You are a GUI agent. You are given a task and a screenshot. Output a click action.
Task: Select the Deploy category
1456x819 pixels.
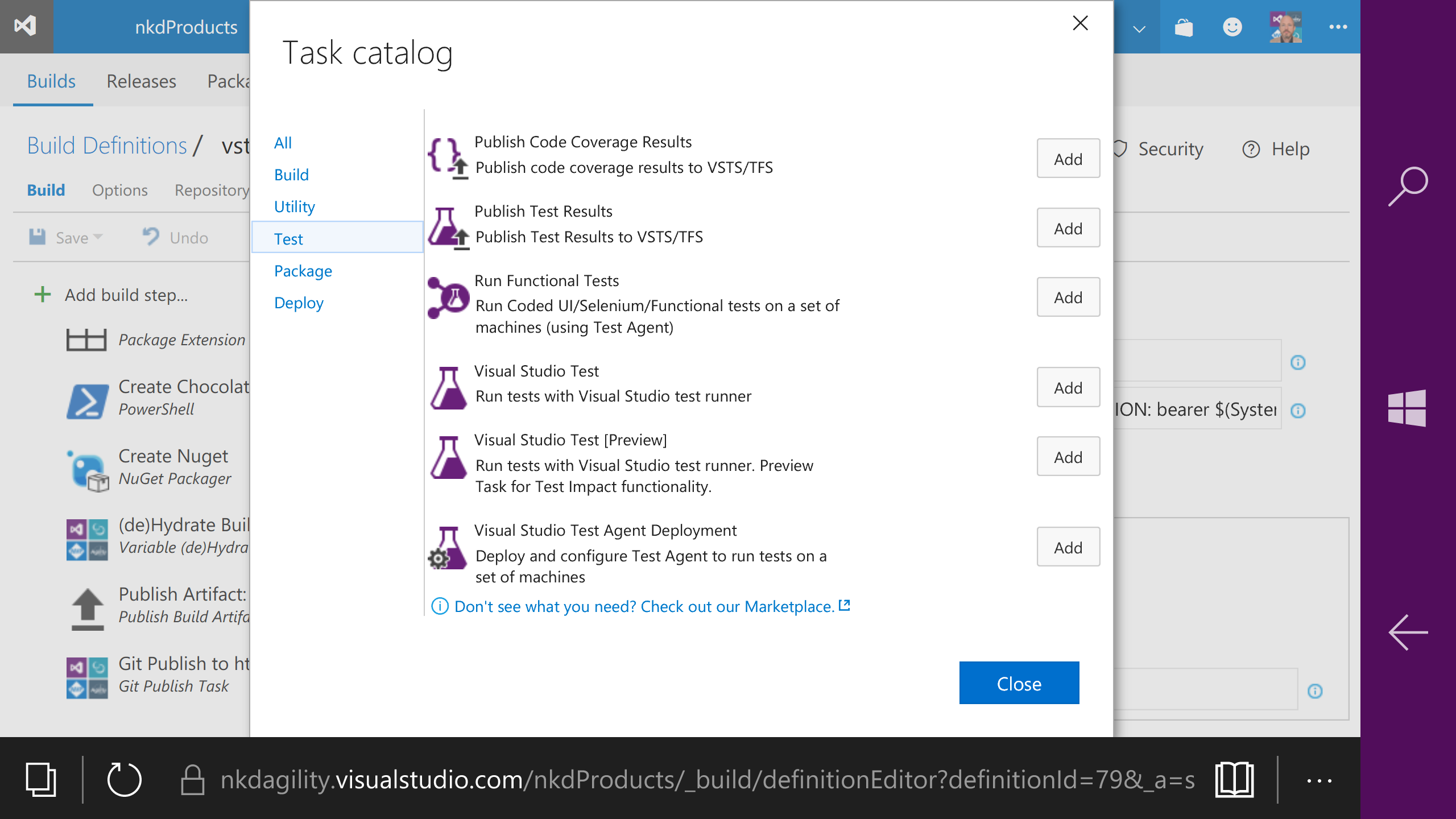click(299, 303)
